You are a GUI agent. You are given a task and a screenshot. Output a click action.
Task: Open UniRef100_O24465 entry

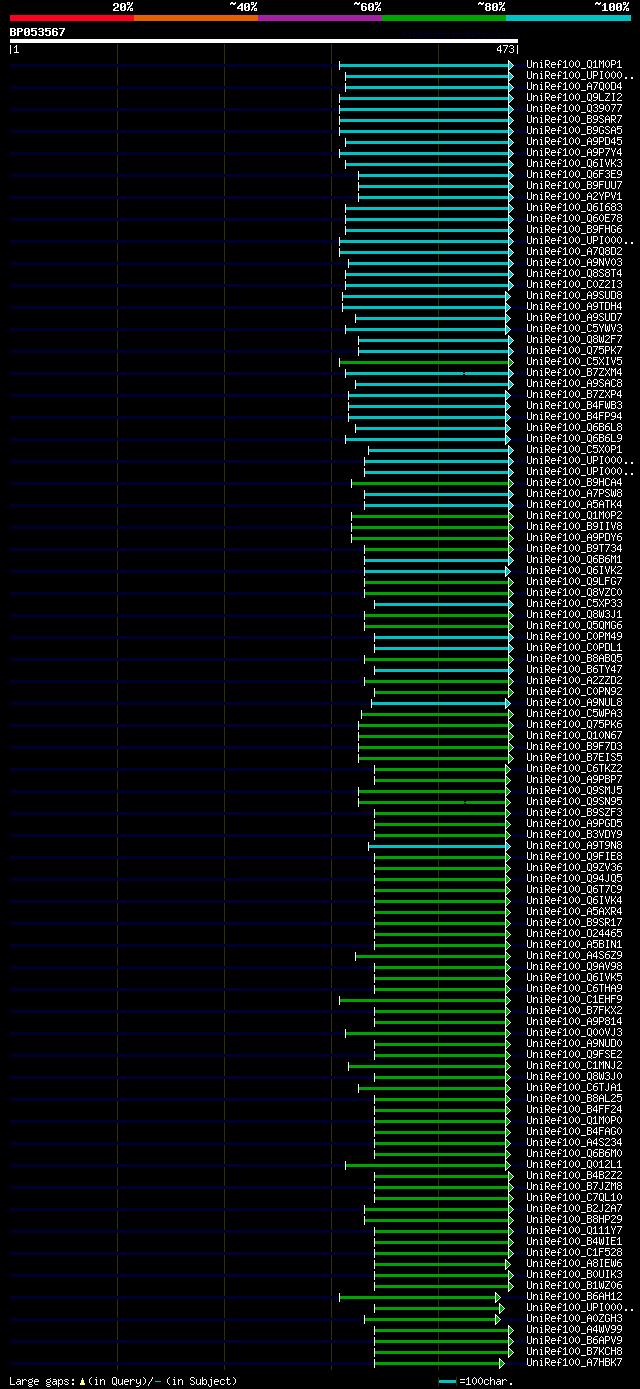574,934
